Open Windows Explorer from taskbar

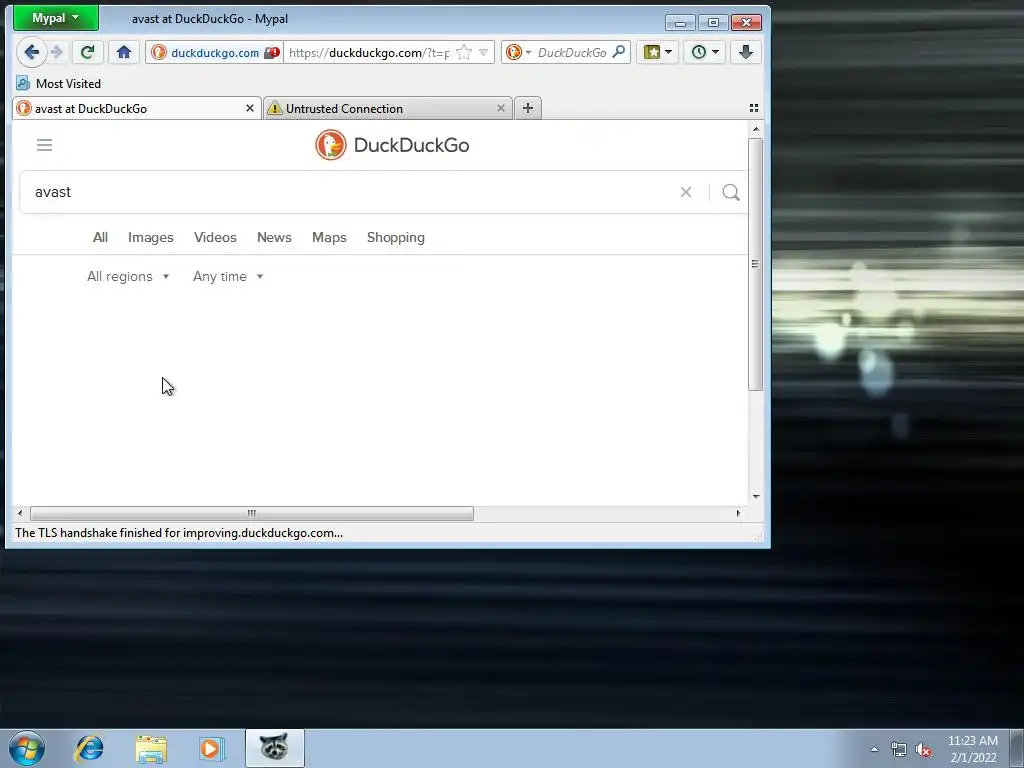[151, 748]
